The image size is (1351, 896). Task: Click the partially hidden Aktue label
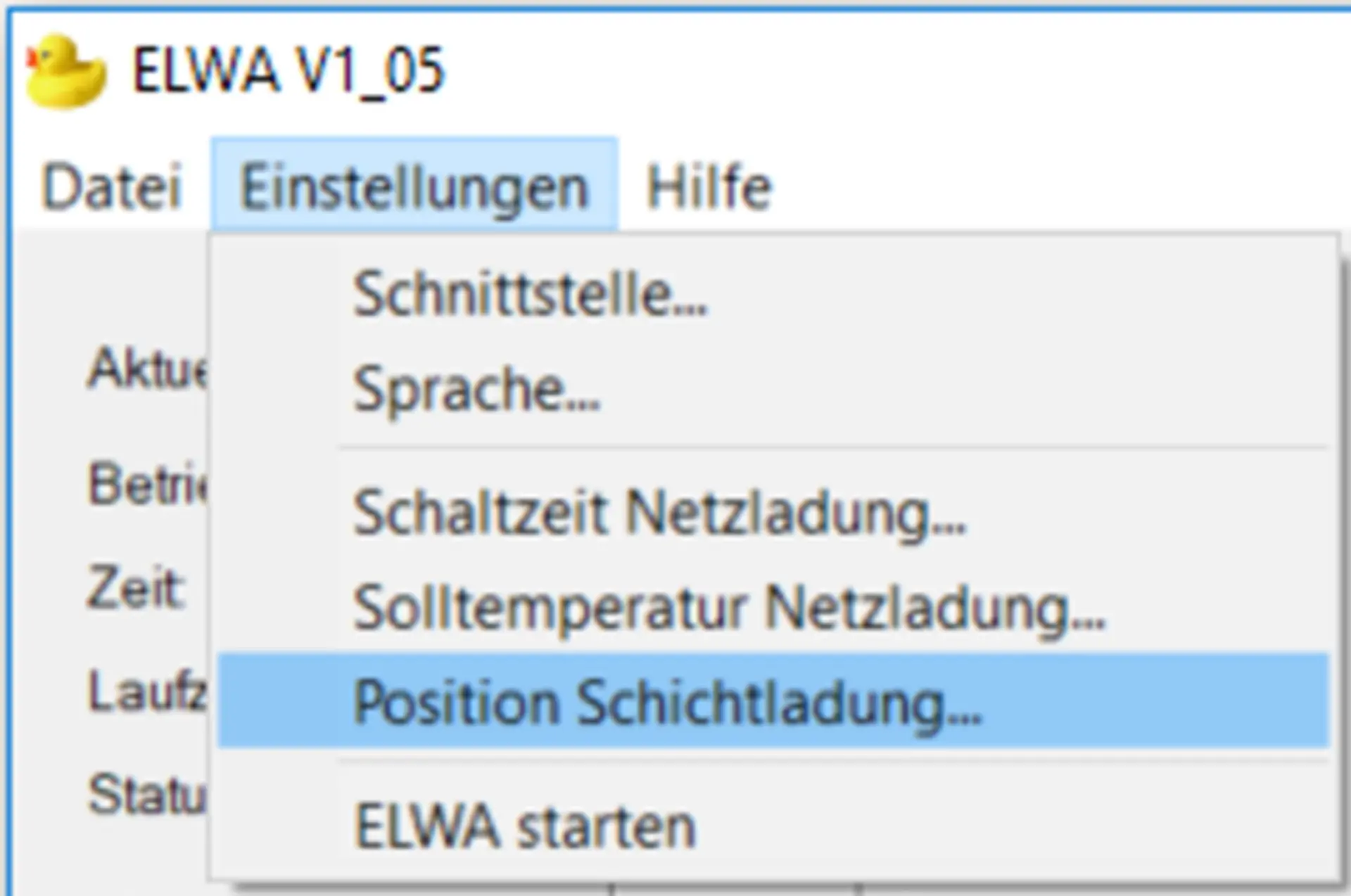(x=148, y=367)
